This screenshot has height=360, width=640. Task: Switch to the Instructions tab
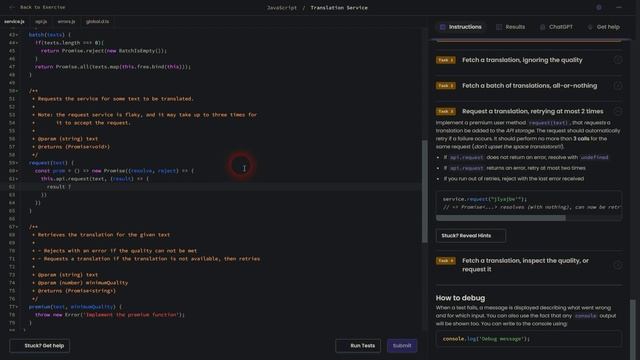pos(460,27)
